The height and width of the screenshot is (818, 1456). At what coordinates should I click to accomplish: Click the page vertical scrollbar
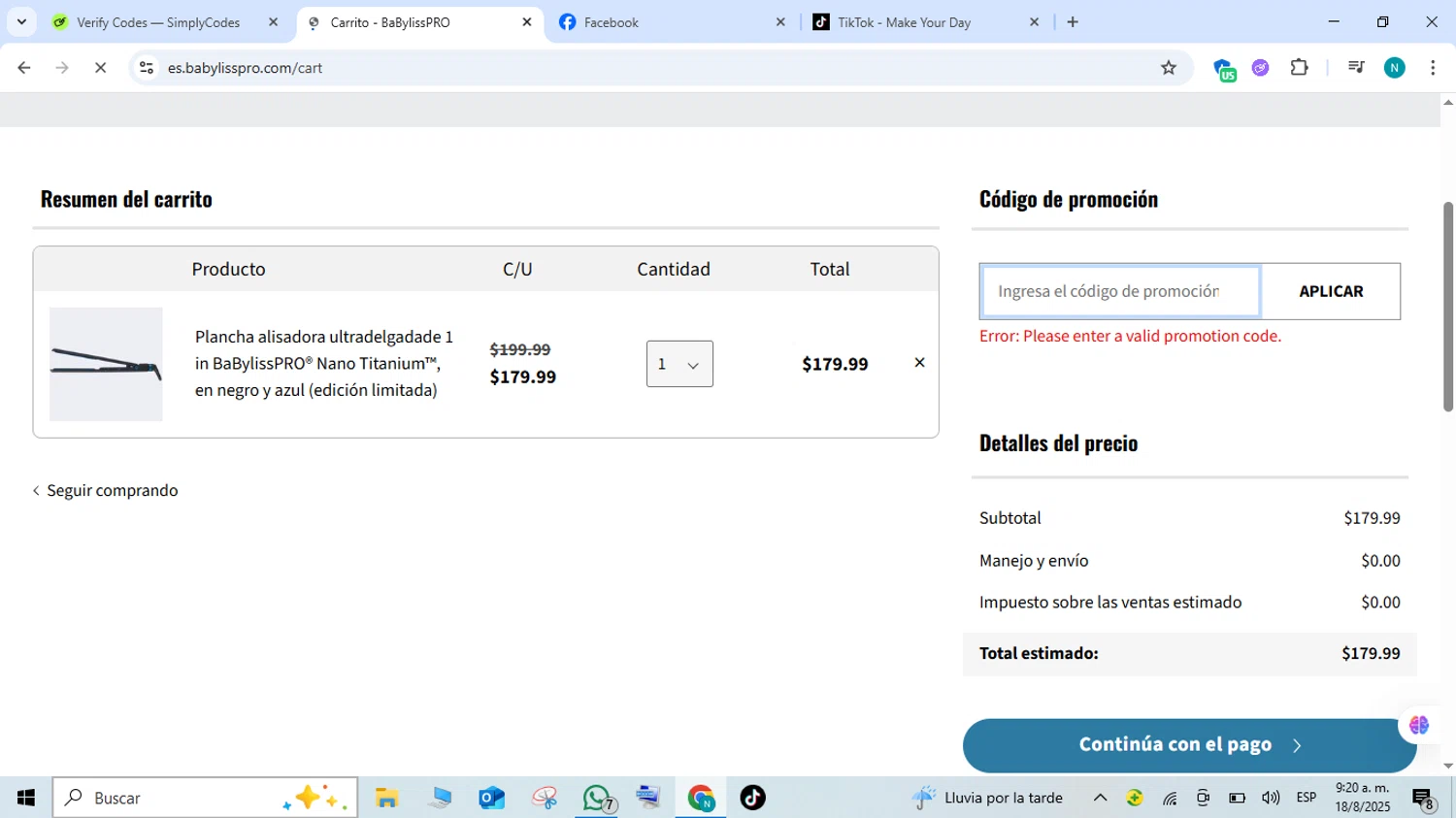pyautogui.click(x=1448, y=307)
